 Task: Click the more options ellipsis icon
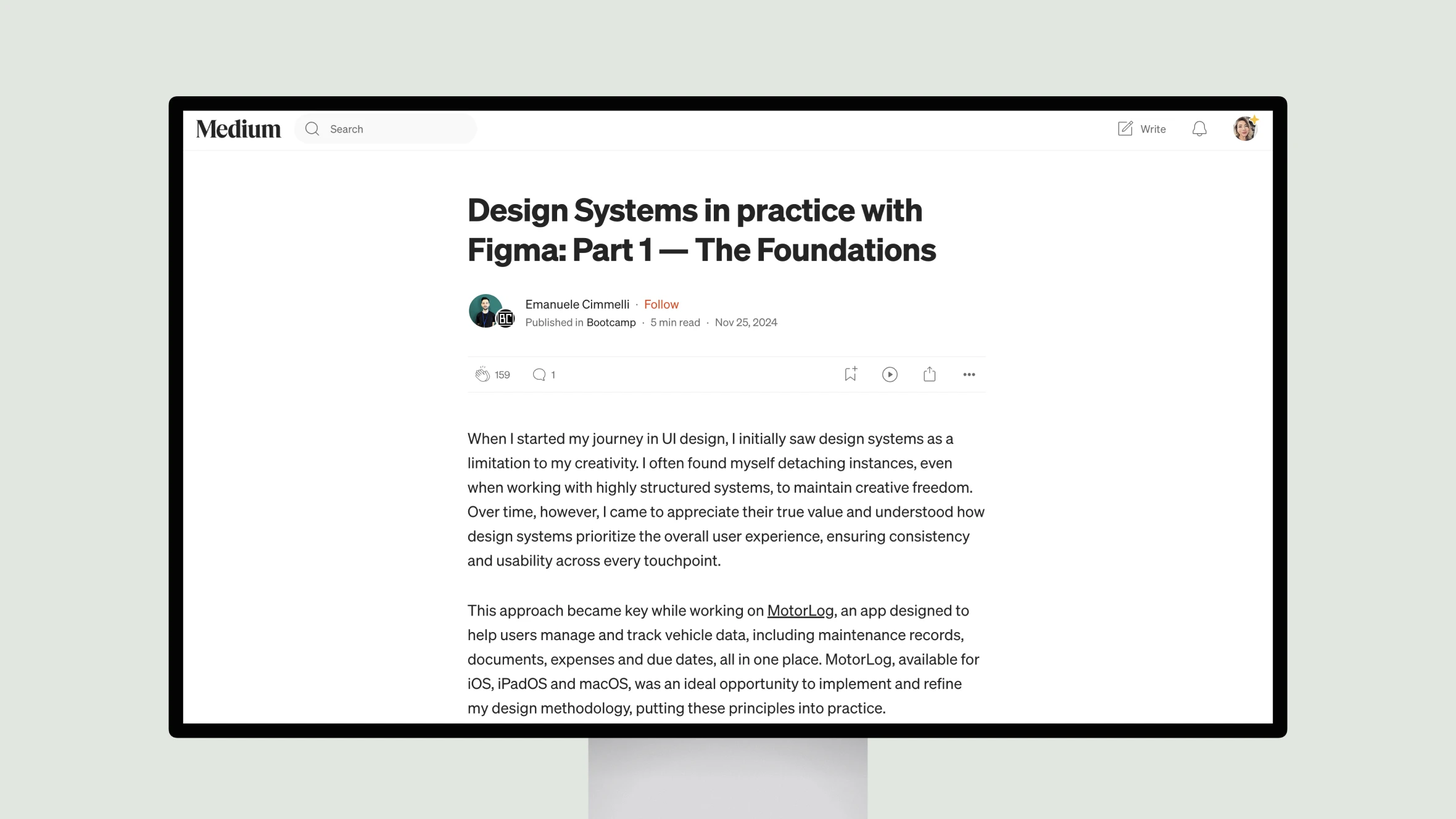click(969, 373)
